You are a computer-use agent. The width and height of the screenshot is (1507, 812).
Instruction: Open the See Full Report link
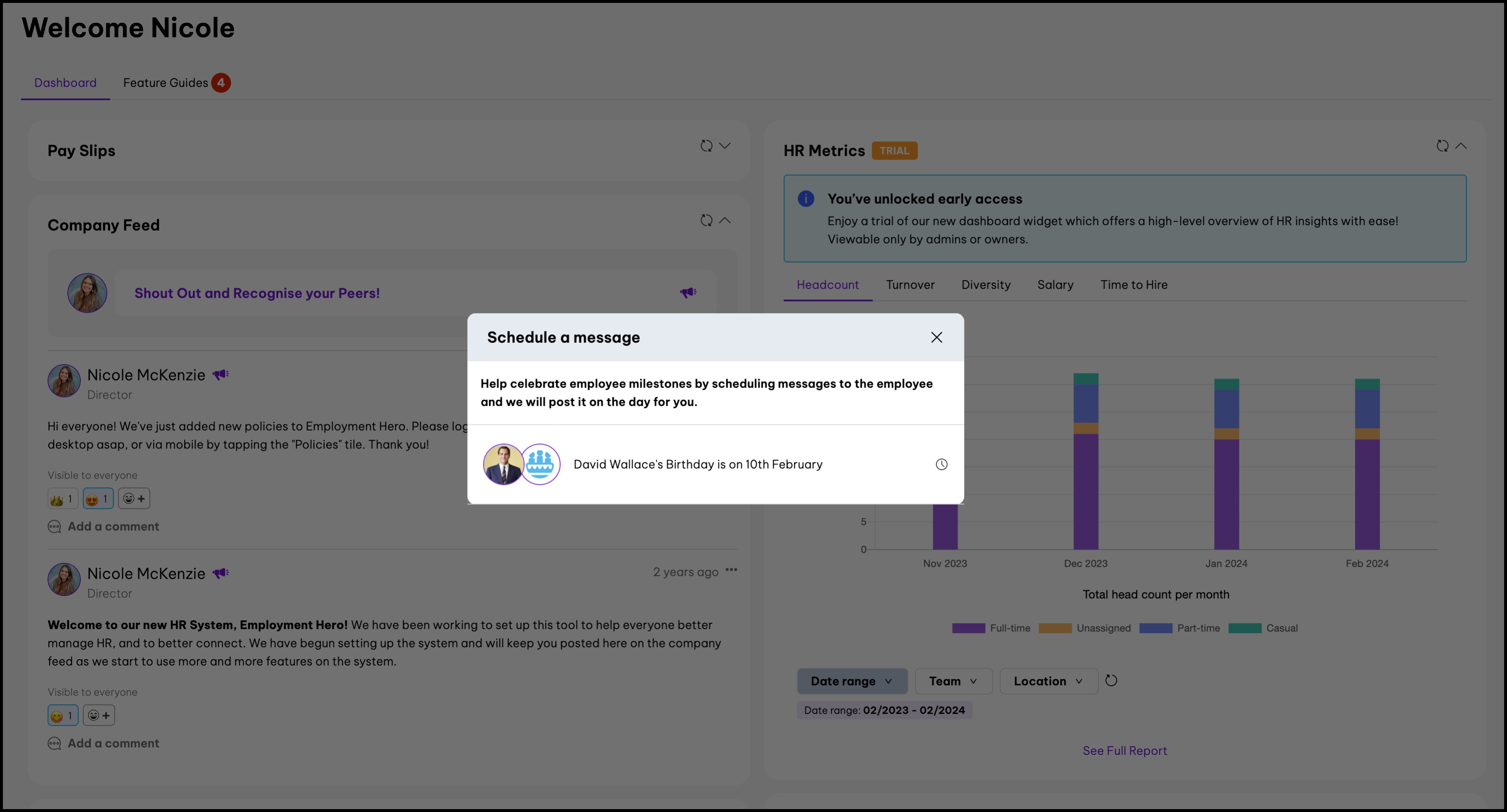(1124, 751)
